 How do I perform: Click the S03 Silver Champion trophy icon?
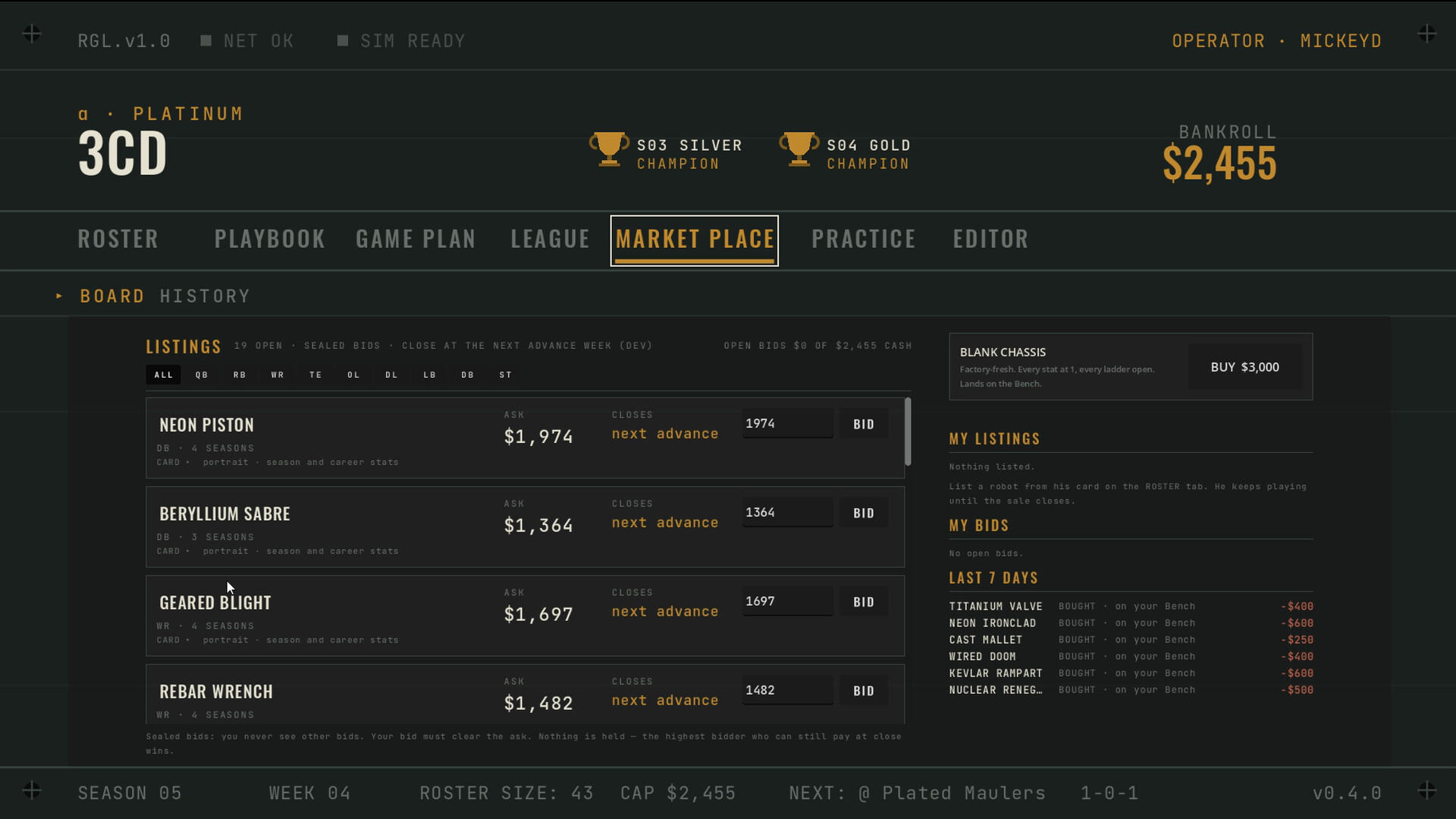click(609, 149)
